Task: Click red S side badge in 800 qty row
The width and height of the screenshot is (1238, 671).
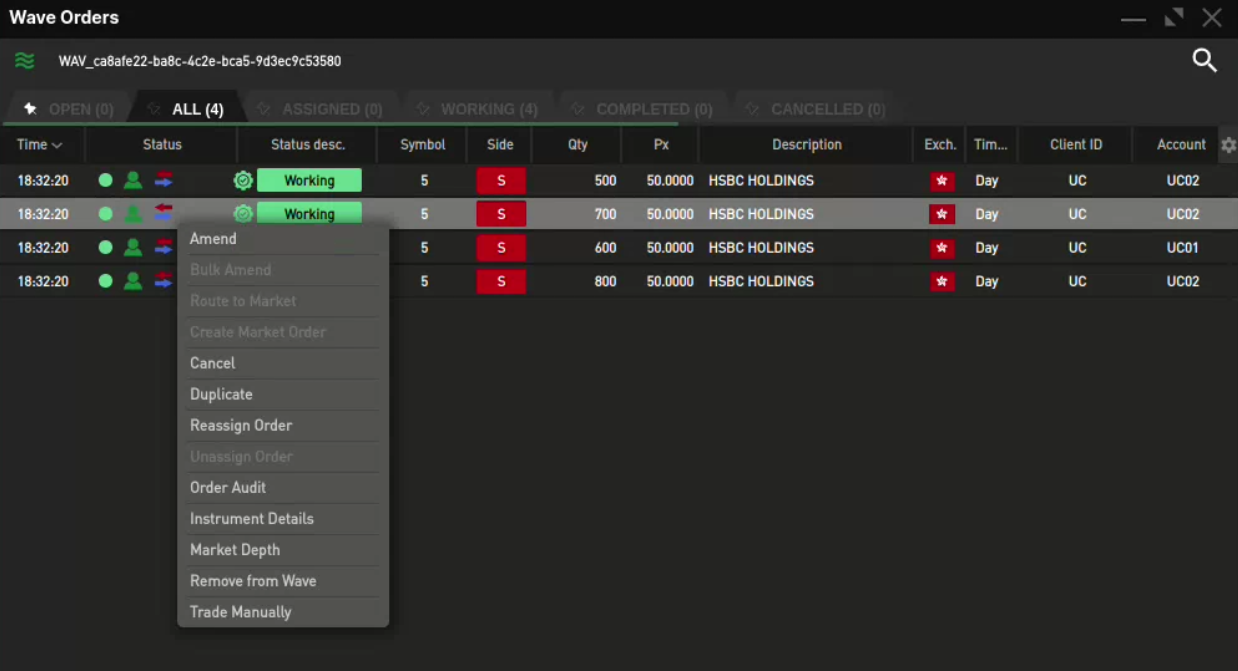Action: tap(501, 282)
